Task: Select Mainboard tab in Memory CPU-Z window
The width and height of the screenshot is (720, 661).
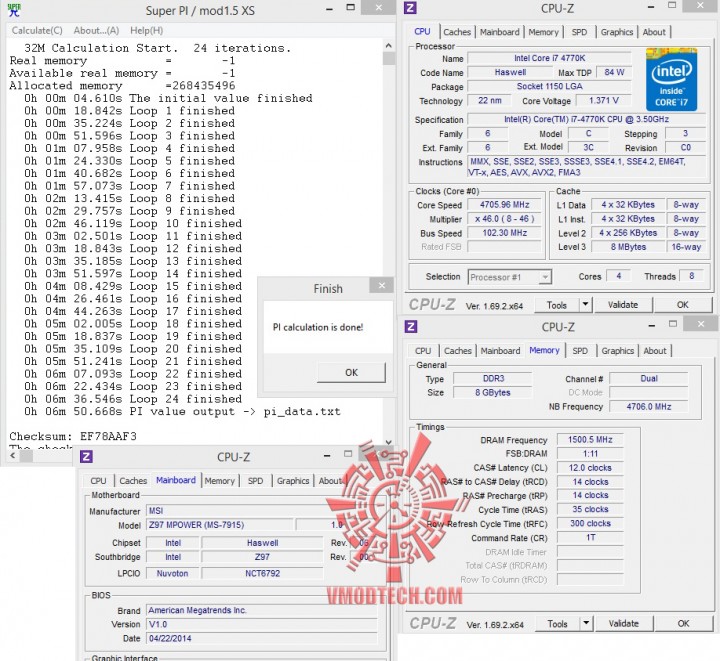Action: coord(501,351)
